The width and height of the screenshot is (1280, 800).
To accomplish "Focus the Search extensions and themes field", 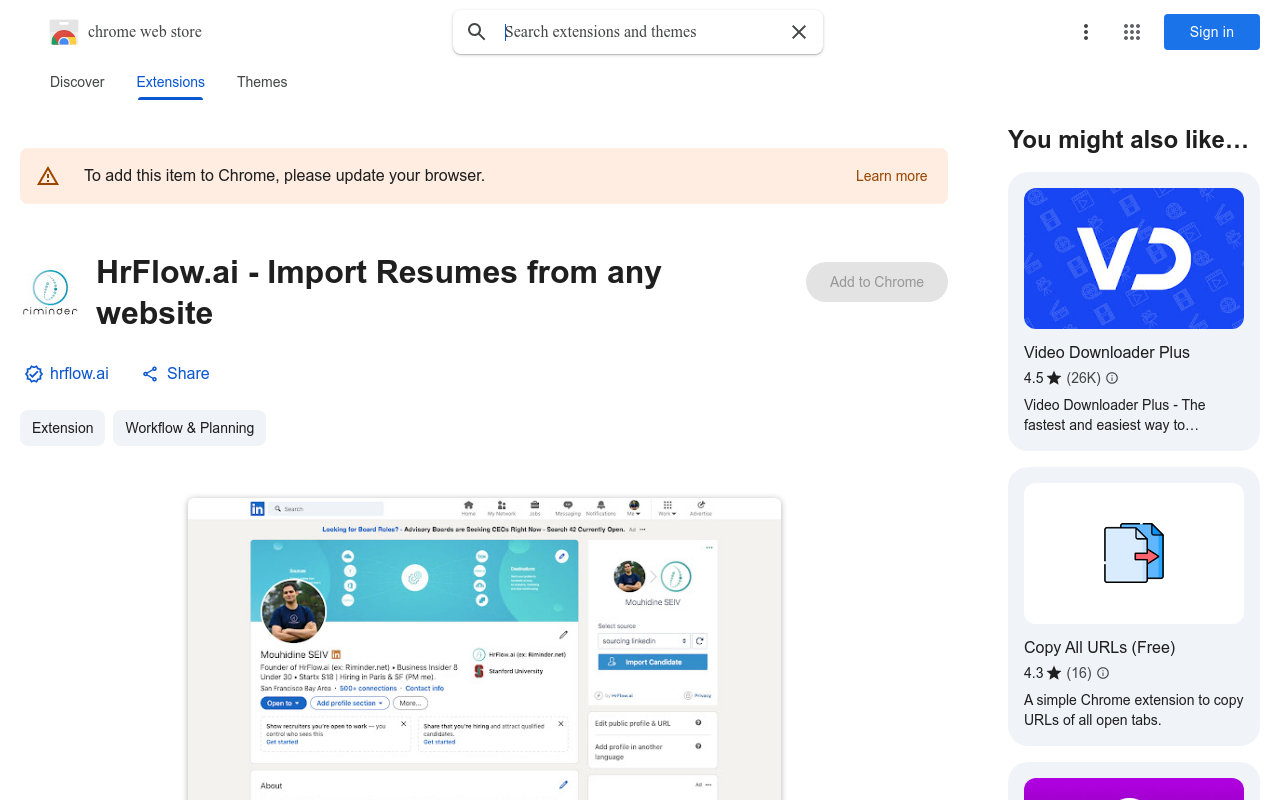I will (640, 32).
